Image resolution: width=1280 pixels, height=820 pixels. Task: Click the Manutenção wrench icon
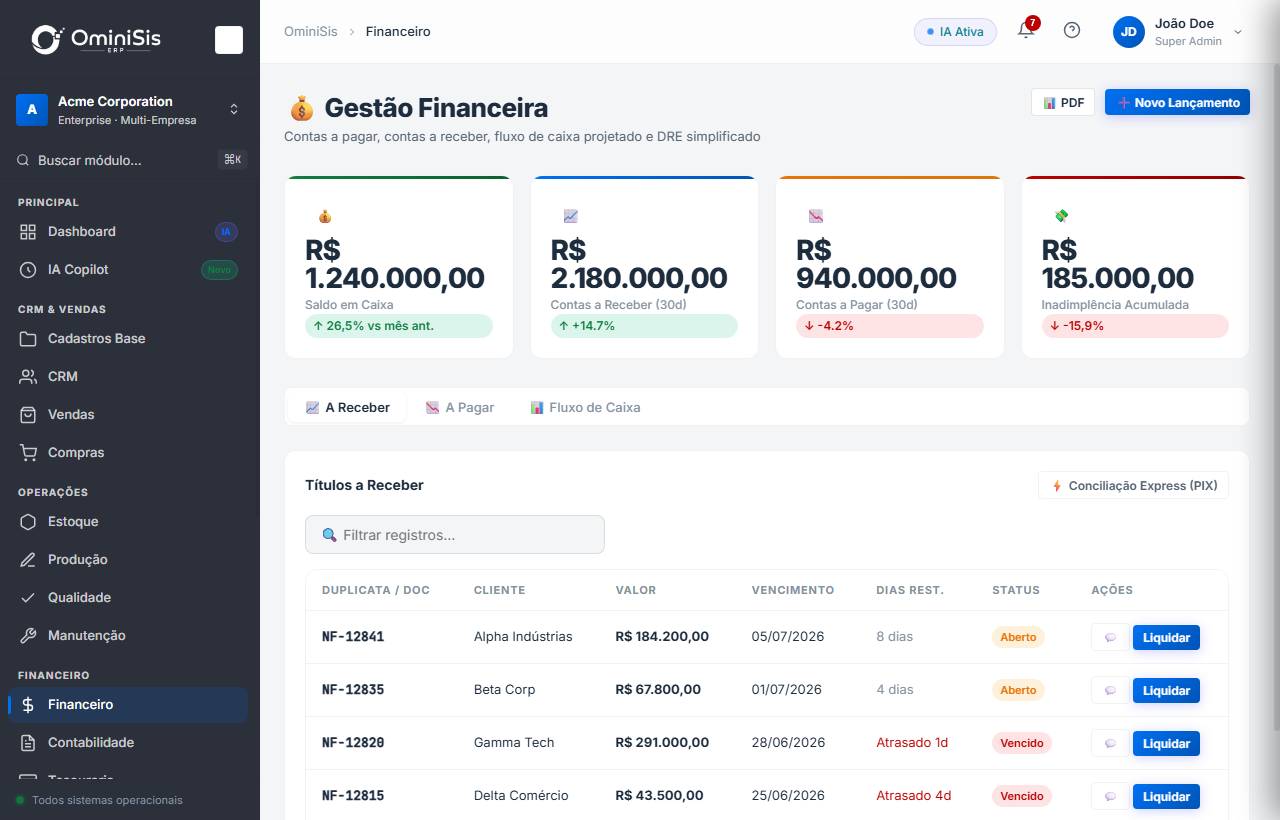click(28, 636)
